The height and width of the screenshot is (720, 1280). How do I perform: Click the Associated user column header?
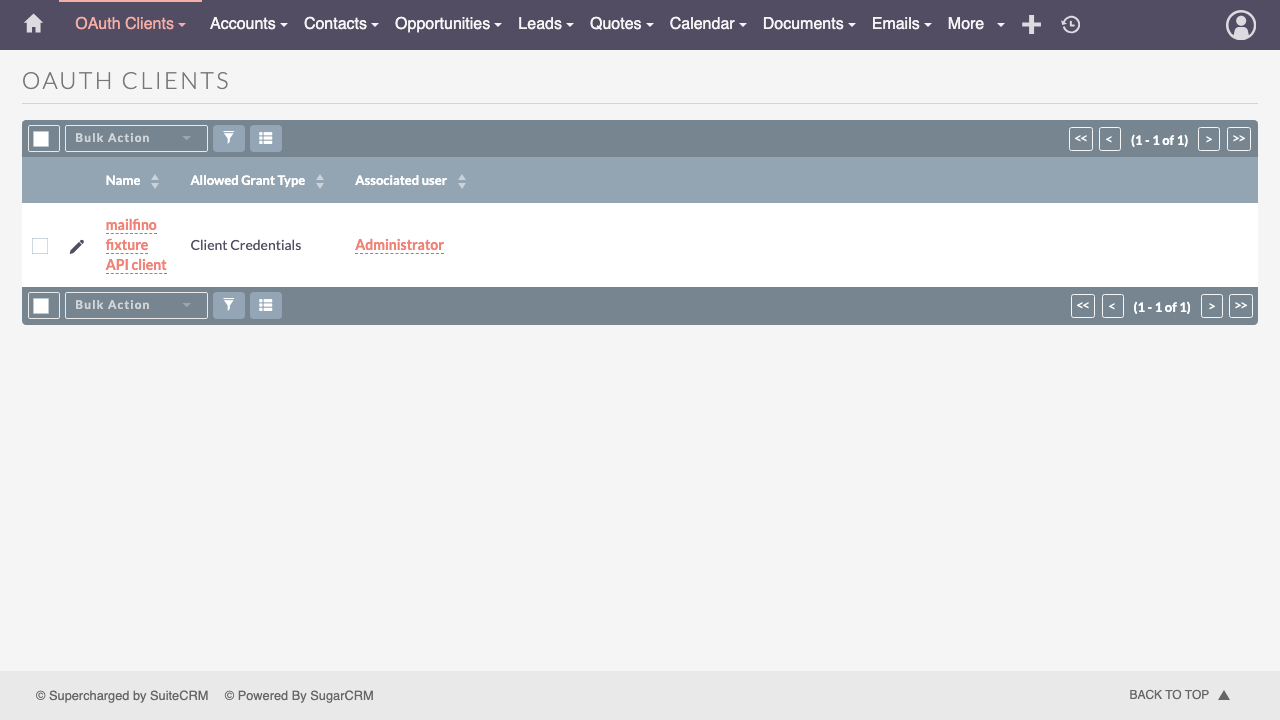(x=401, y=181)
